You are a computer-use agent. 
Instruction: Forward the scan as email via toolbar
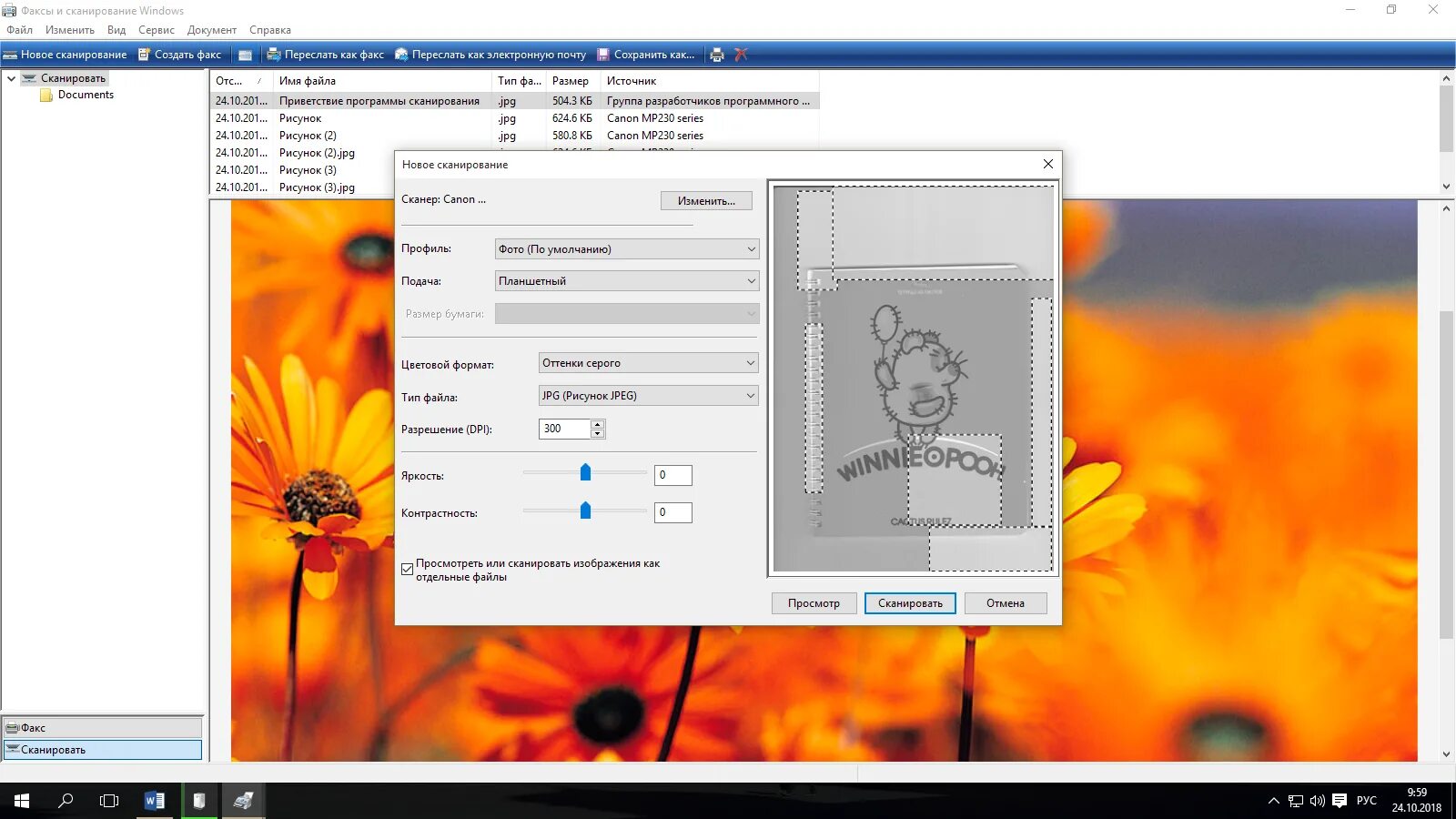pos(490,55)
